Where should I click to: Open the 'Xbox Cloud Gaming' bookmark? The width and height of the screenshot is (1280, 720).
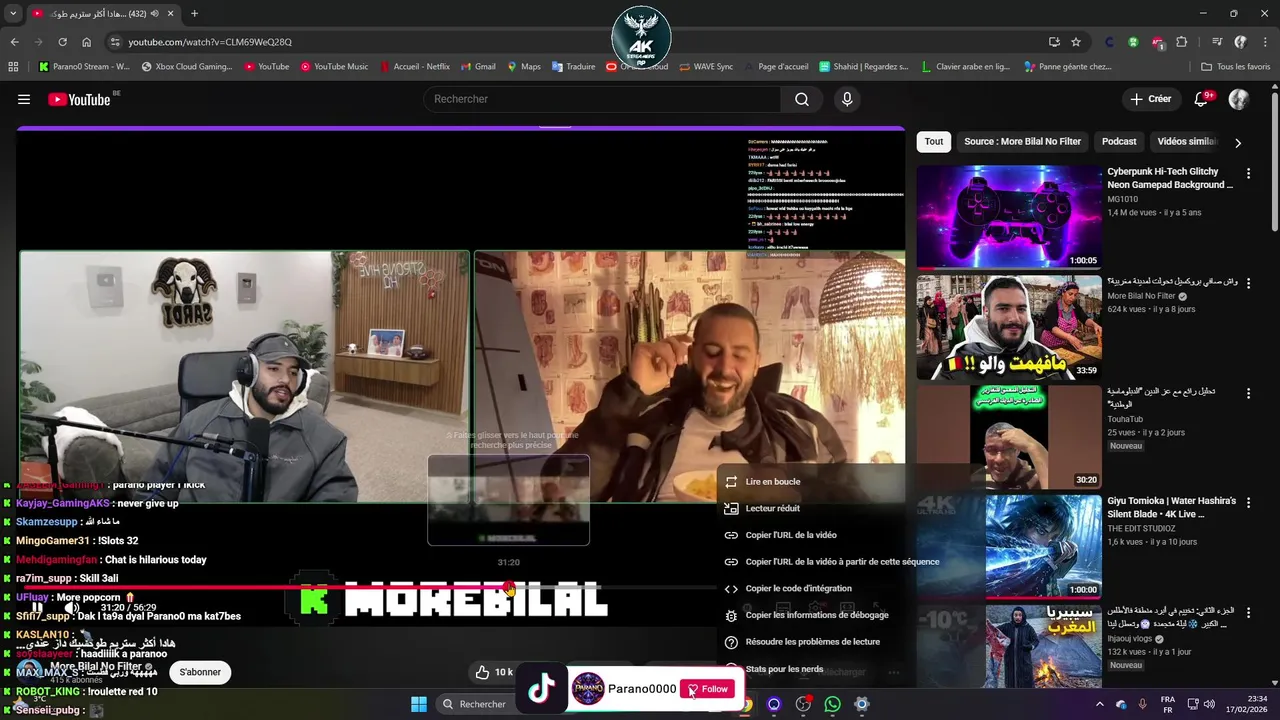tap(187, 67)
